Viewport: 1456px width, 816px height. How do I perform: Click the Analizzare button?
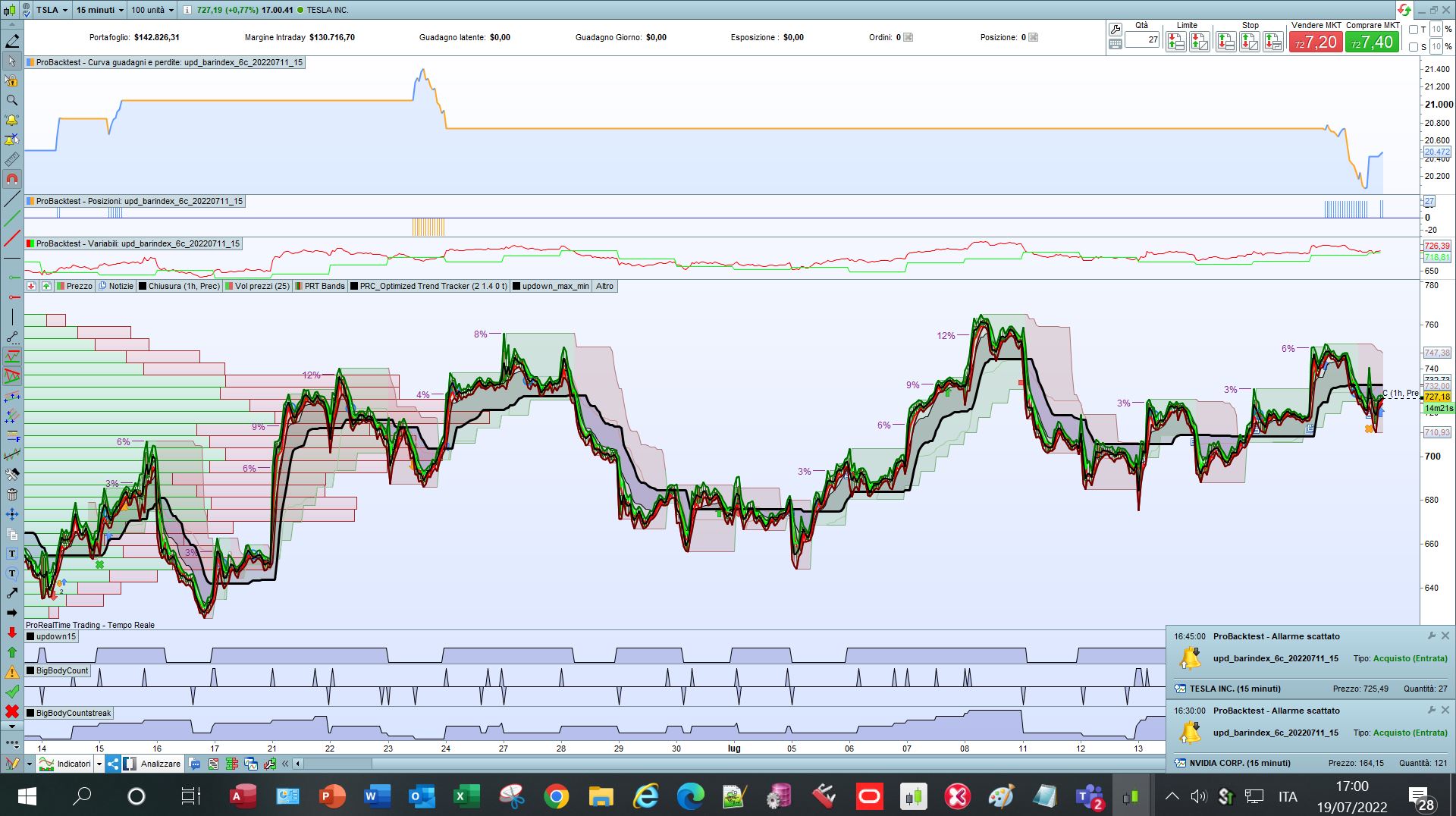click(x=152, y=764)
